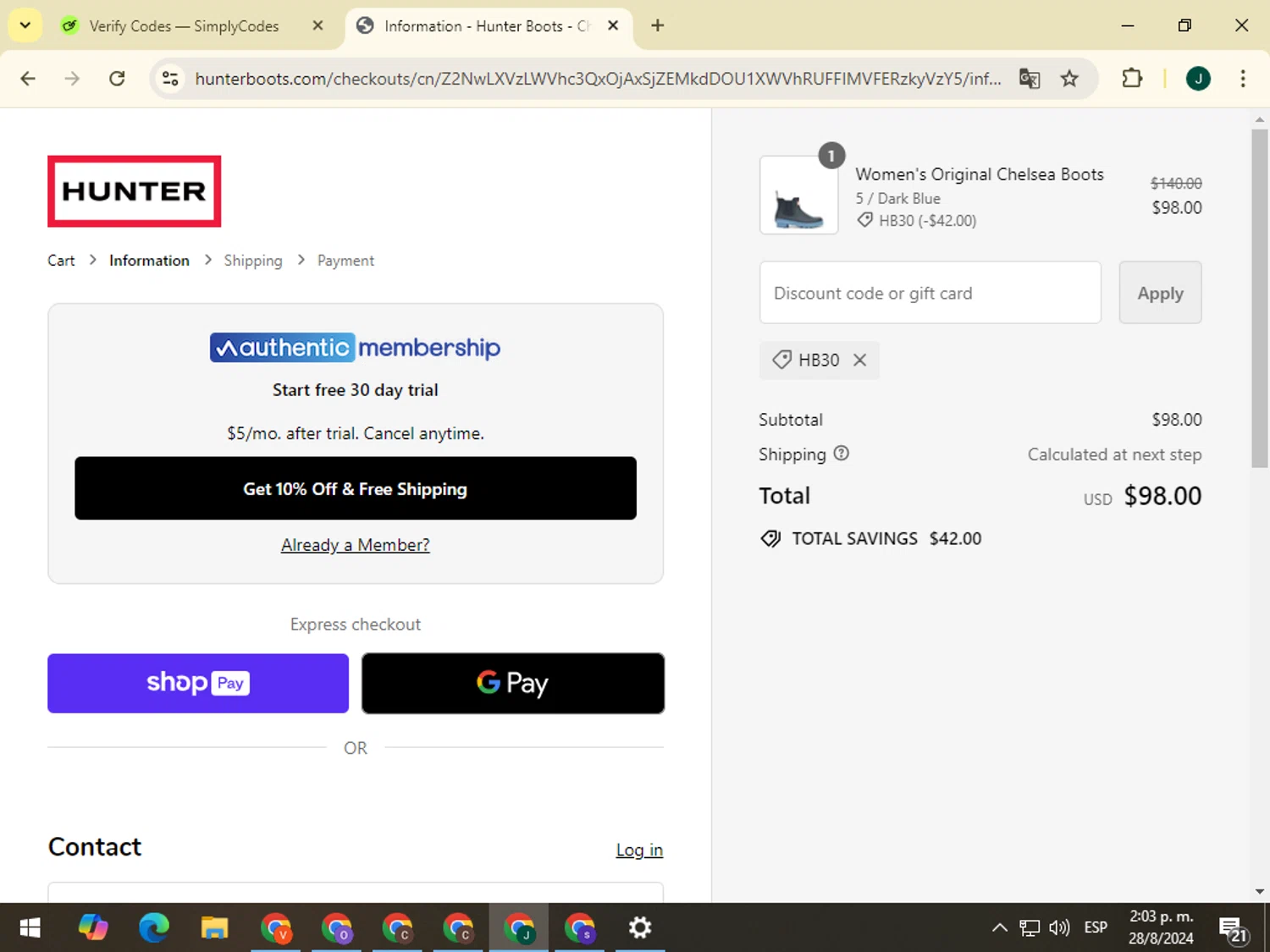Viewport: 1270px width, 952px height.
Task: Open the notification center
Action: coord(1234,929)
